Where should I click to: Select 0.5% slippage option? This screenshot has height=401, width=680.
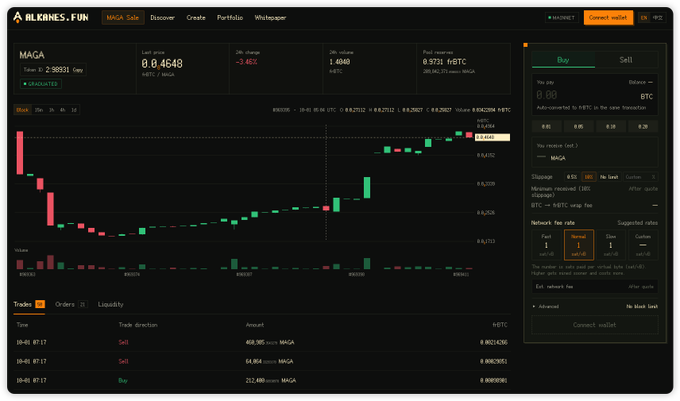click(x=572, y=177)
